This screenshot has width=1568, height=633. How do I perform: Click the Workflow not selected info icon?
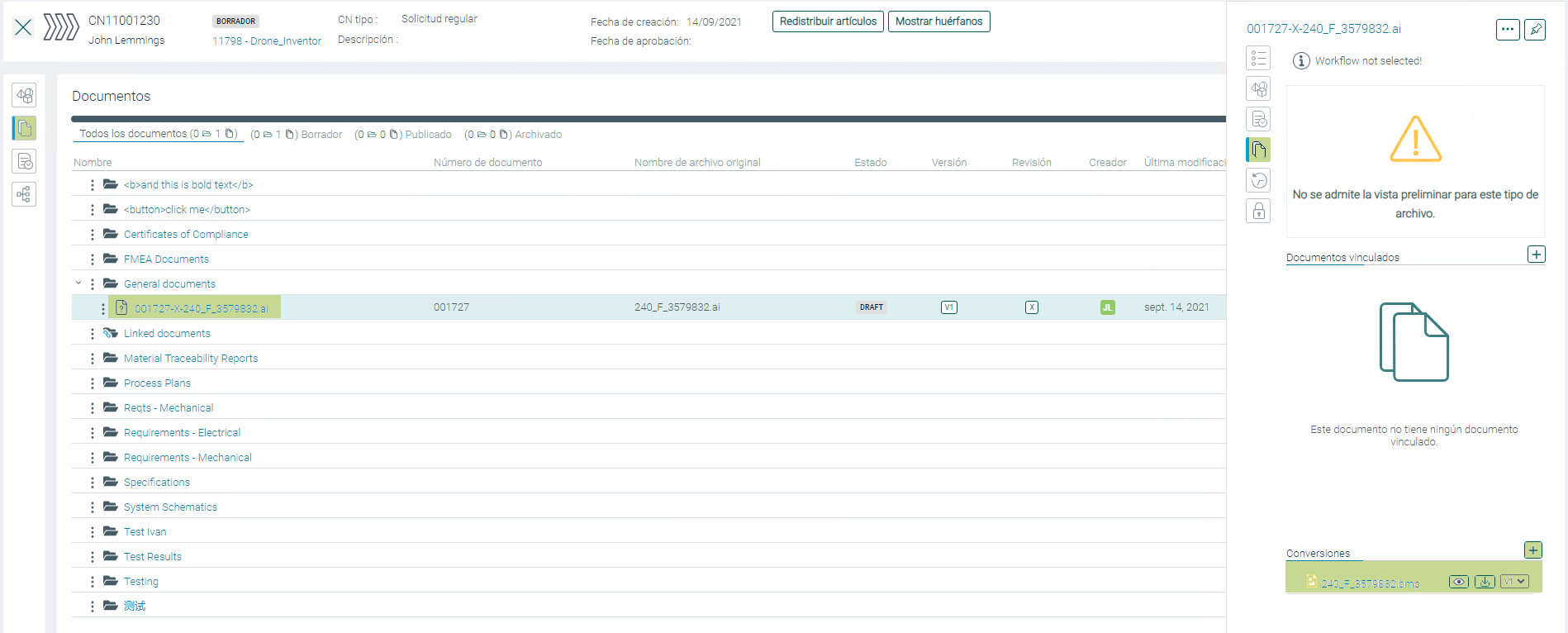(x=1301, y=61)
